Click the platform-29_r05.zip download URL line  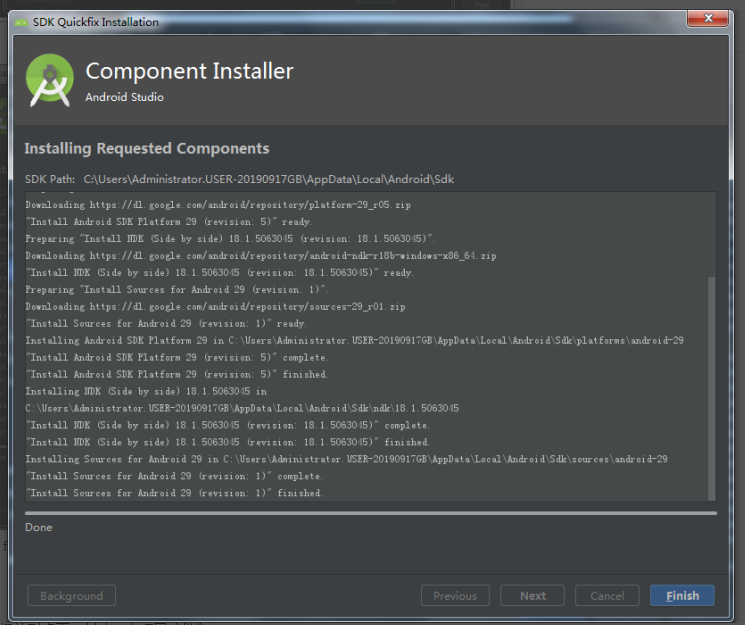[x=218, y=205]
